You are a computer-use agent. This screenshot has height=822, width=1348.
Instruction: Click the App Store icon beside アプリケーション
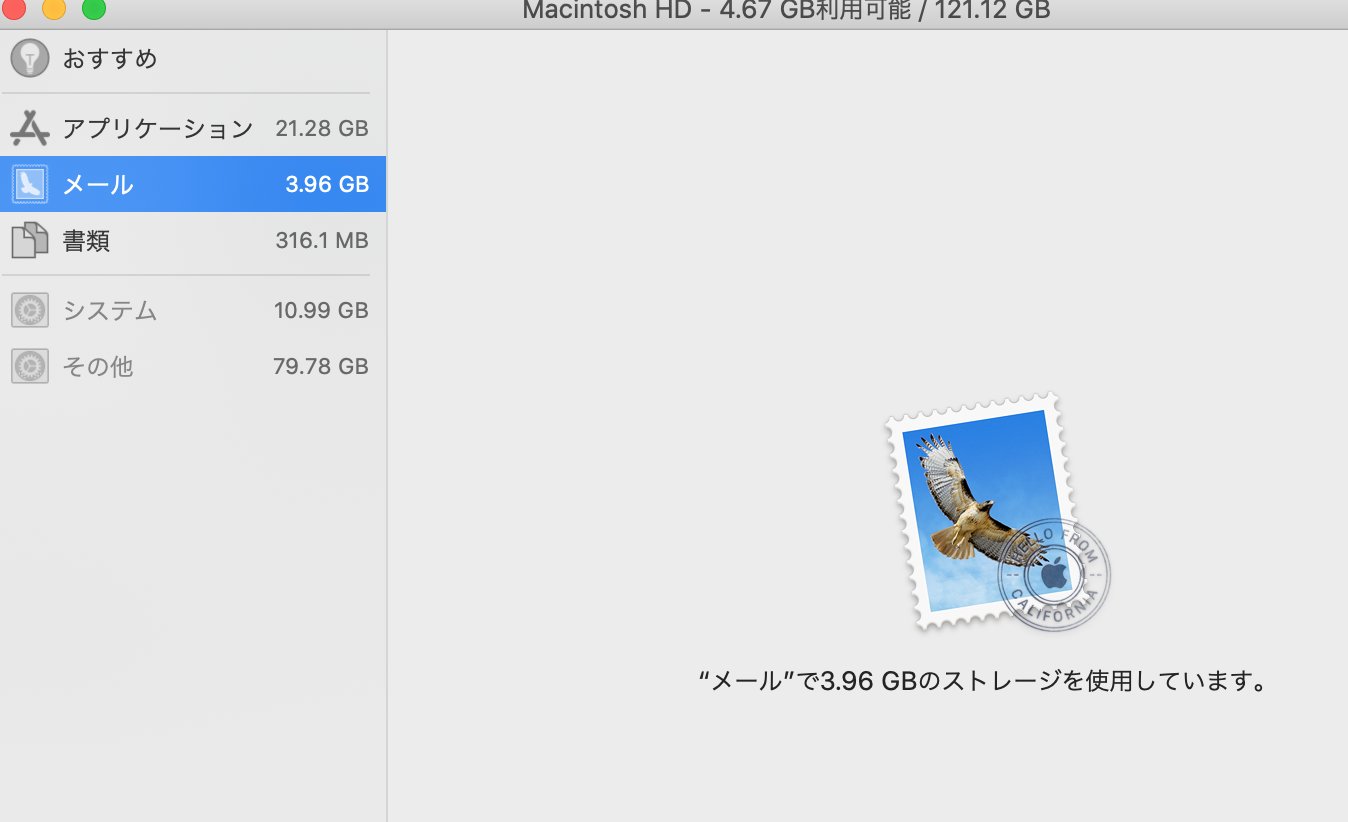pos(30,128)
